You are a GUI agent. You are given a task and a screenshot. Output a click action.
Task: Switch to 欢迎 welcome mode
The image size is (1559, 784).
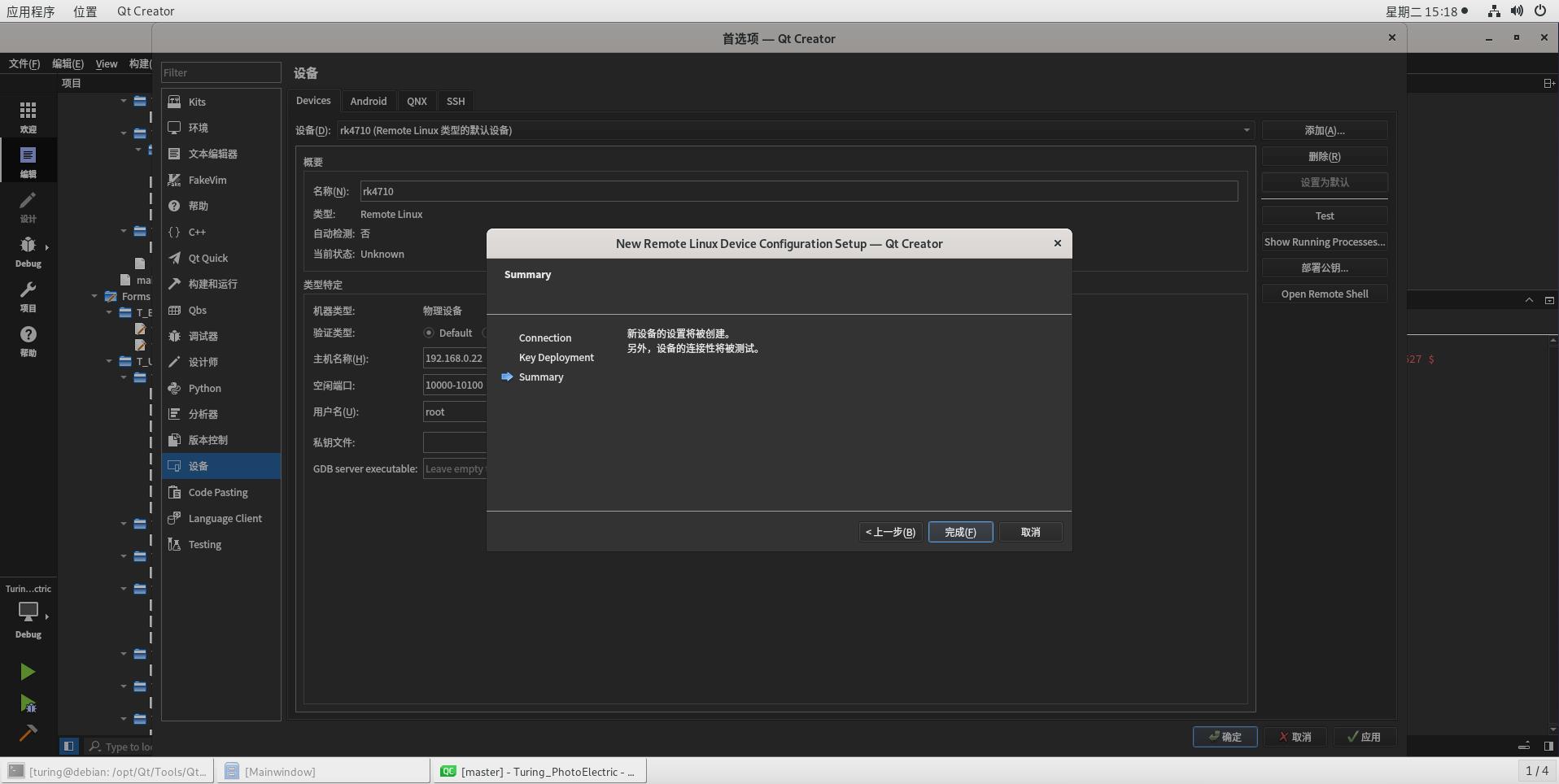click(28, 116)
